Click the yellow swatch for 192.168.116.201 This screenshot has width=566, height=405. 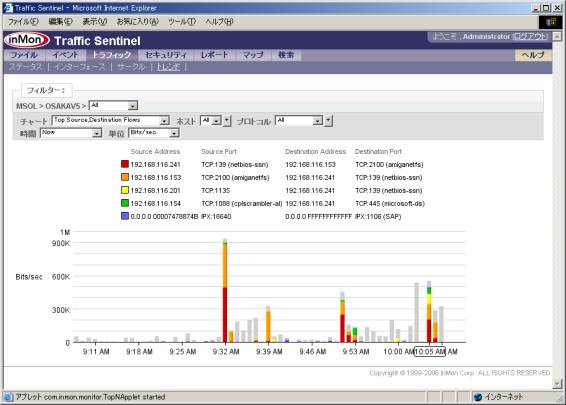[x=125, y=190]
